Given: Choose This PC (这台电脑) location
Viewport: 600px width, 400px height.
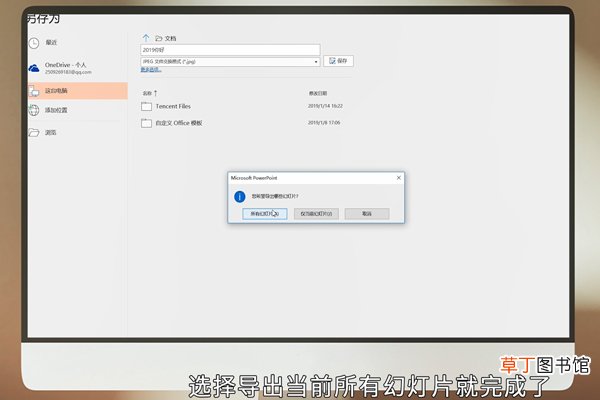Looking at the screenshot, I should click(x=78, y=91).
